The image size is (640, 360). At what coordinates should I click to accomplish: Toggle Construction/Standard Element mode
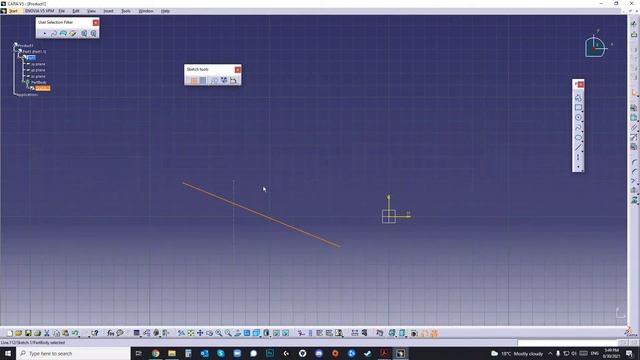coord(214,80)
